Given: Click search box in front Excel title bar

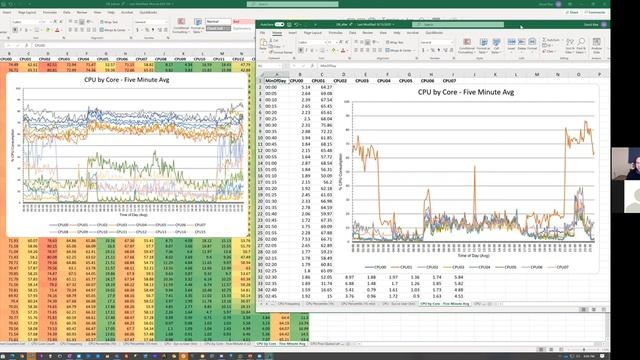Looking at the screenshot, I should [458, 24].
